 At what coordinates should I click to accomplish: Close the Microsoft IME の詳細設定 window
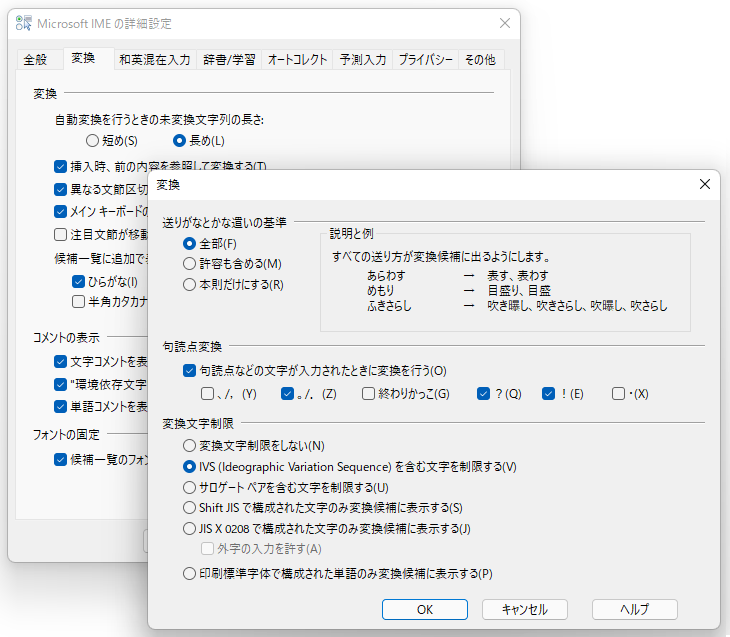505,23
